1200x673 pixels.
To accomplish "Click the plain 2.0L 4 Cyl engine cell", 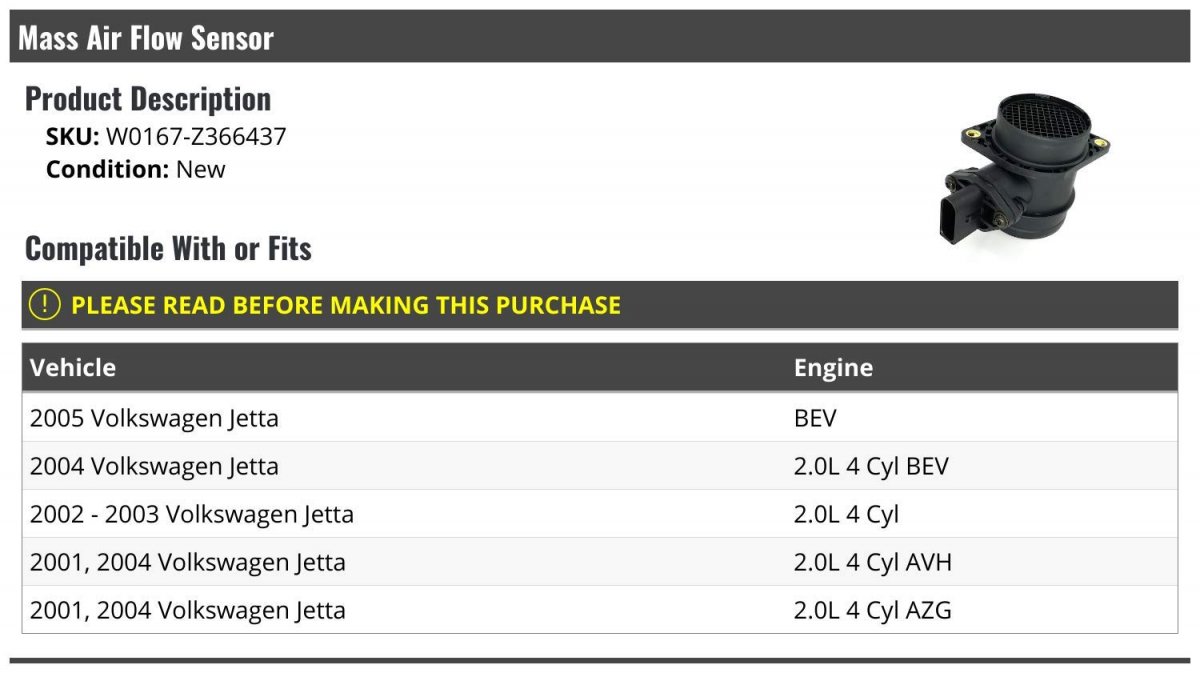I will coord(846,514).
